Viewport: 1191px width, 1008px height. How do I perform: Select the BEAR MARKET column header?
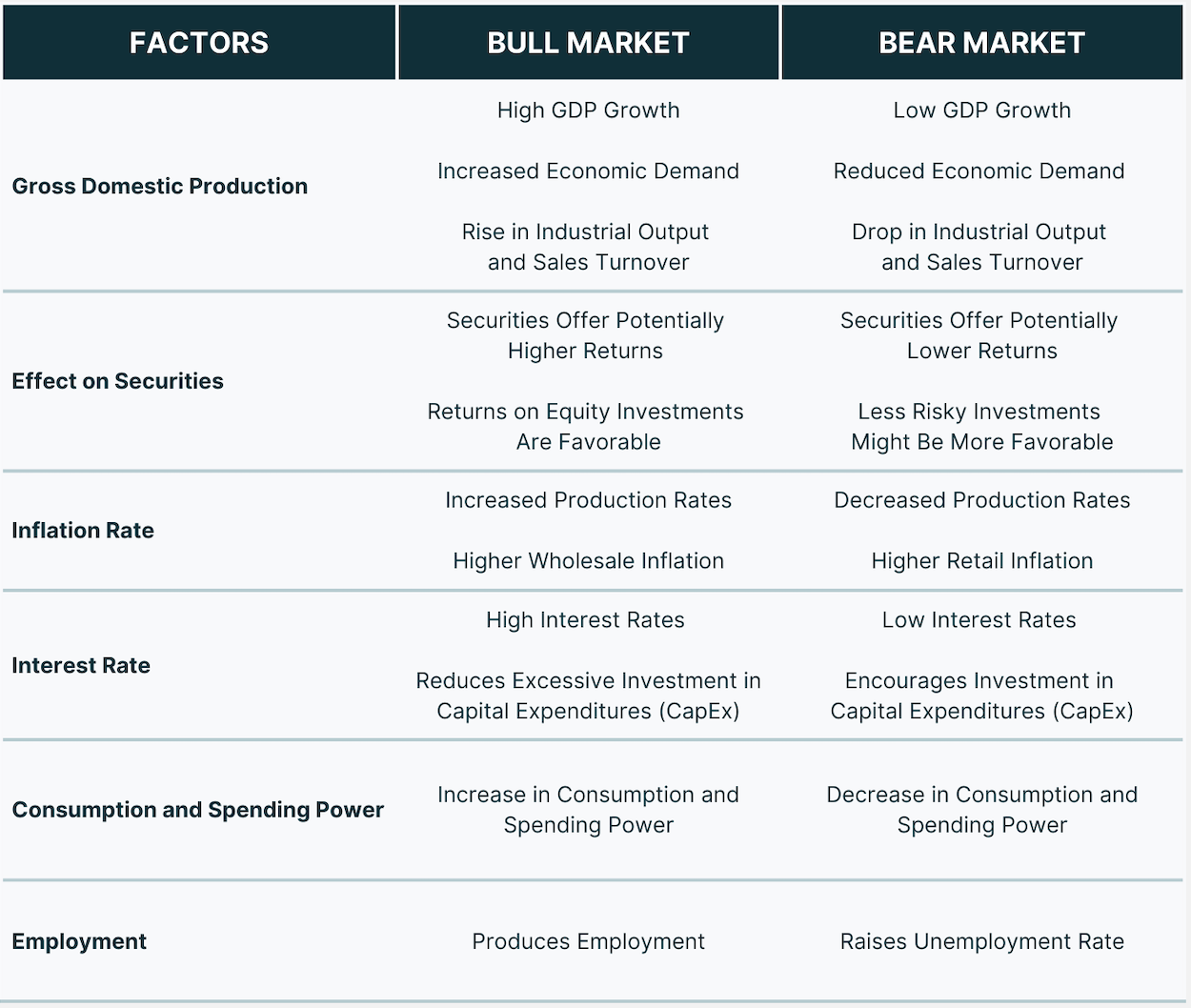(x=981, y=43)
